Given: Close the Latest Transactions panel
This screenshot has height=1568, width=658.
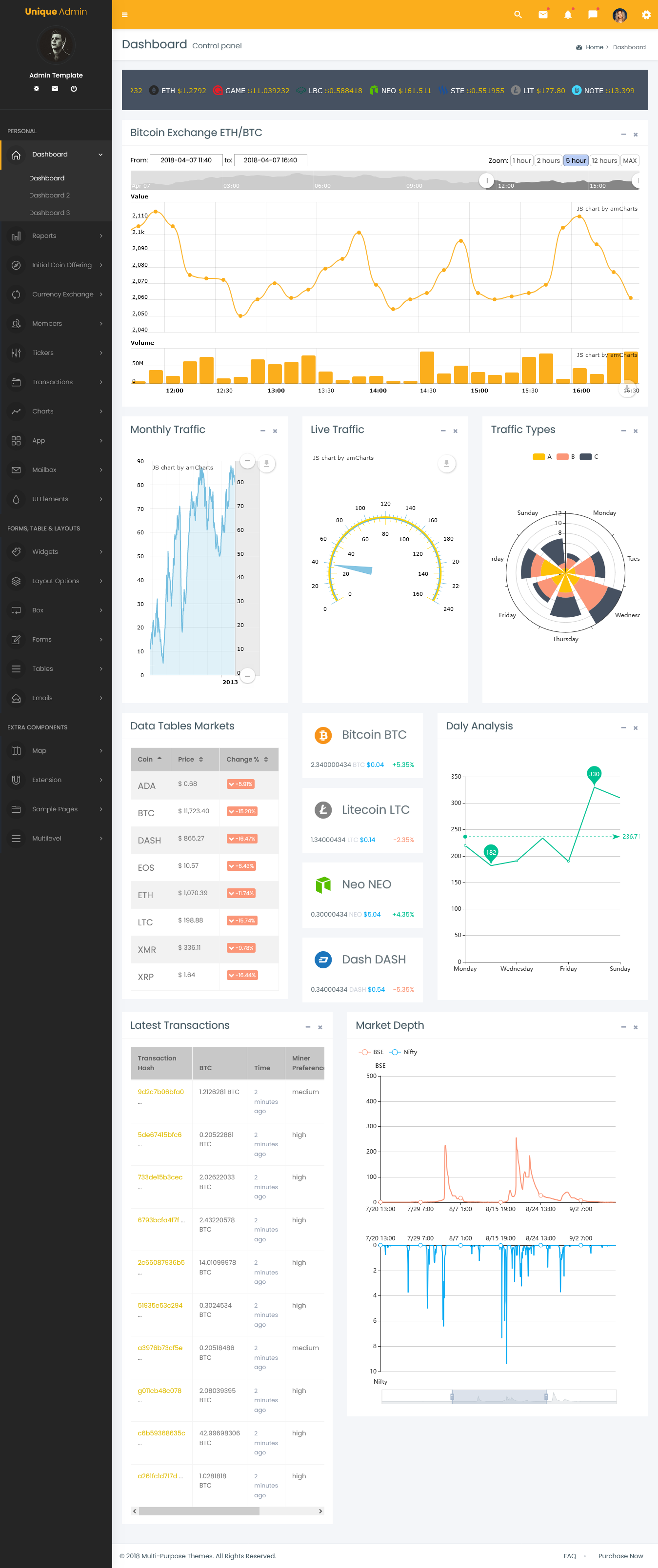Looking at the screenshot, I should click(320, 1027).
